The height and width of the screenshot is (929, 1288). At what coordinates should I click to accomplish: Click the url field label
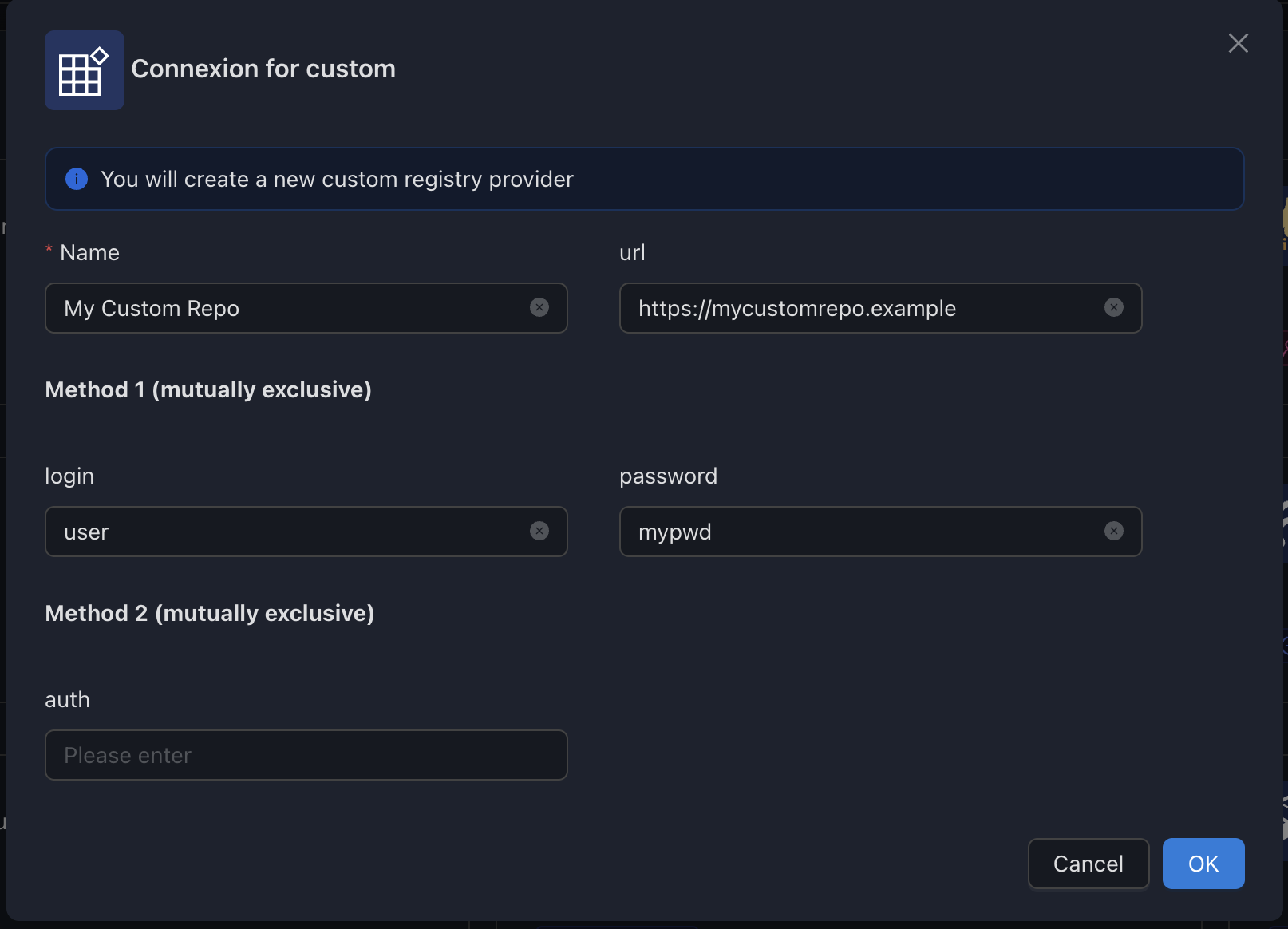[x=632, y=252]
